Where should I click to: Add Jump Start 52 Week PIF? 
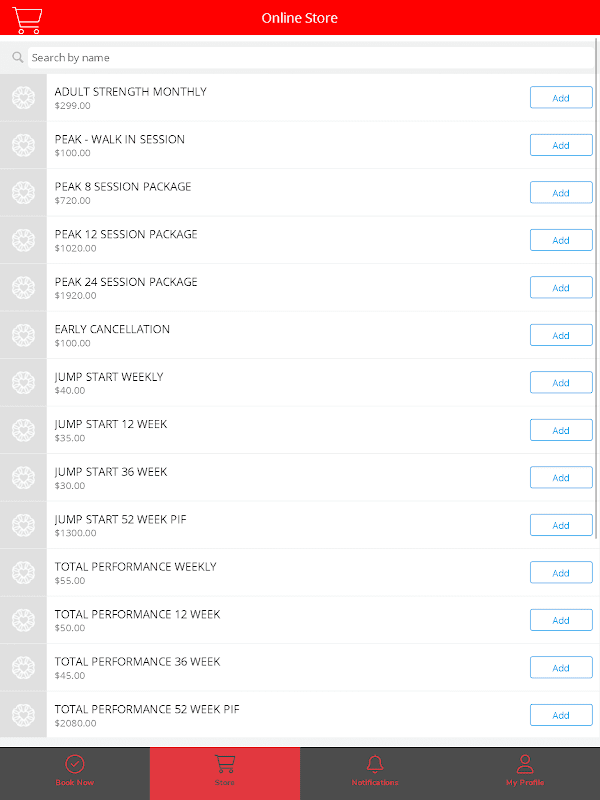tap(561, 525)
